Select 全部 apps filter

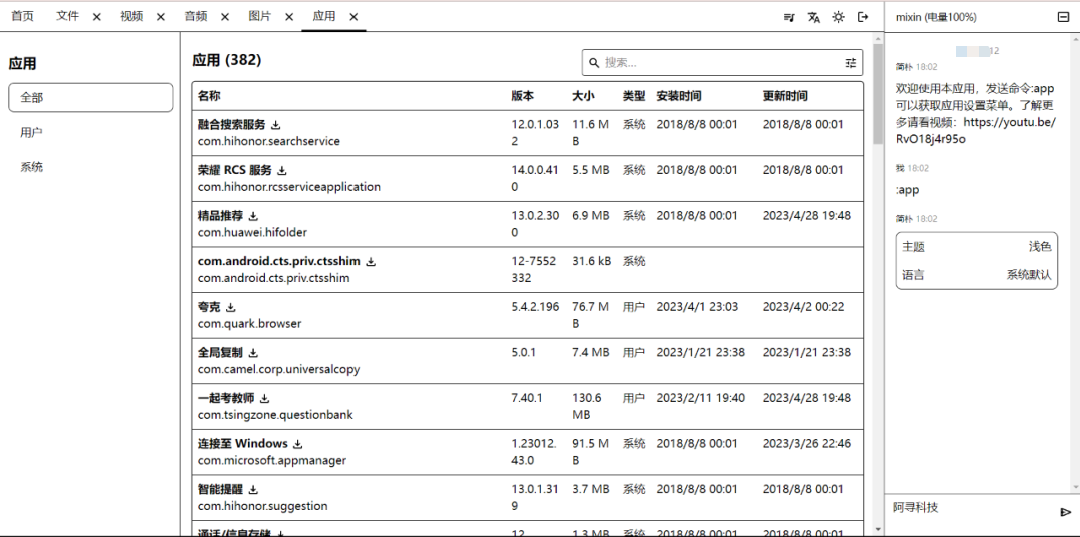(90, 98)
